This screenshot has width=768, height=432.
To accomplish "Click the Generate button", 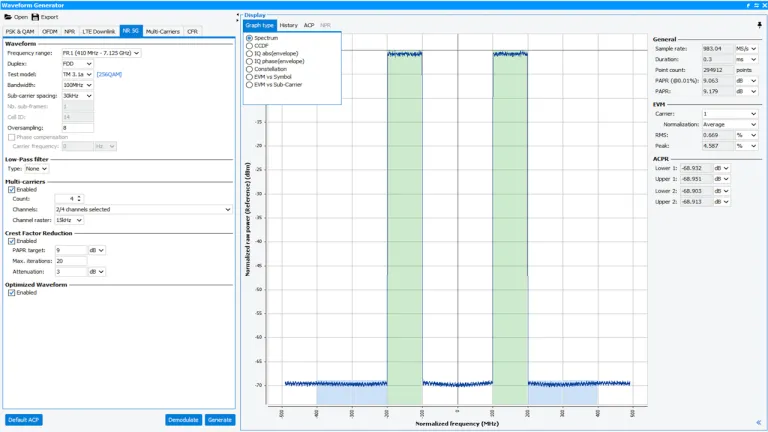I will (x=219, y=420).
